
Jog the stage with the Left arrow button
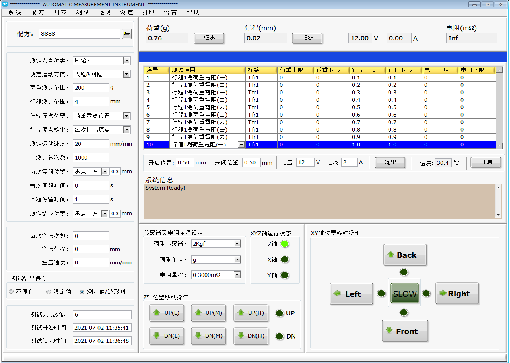point(351,294)
